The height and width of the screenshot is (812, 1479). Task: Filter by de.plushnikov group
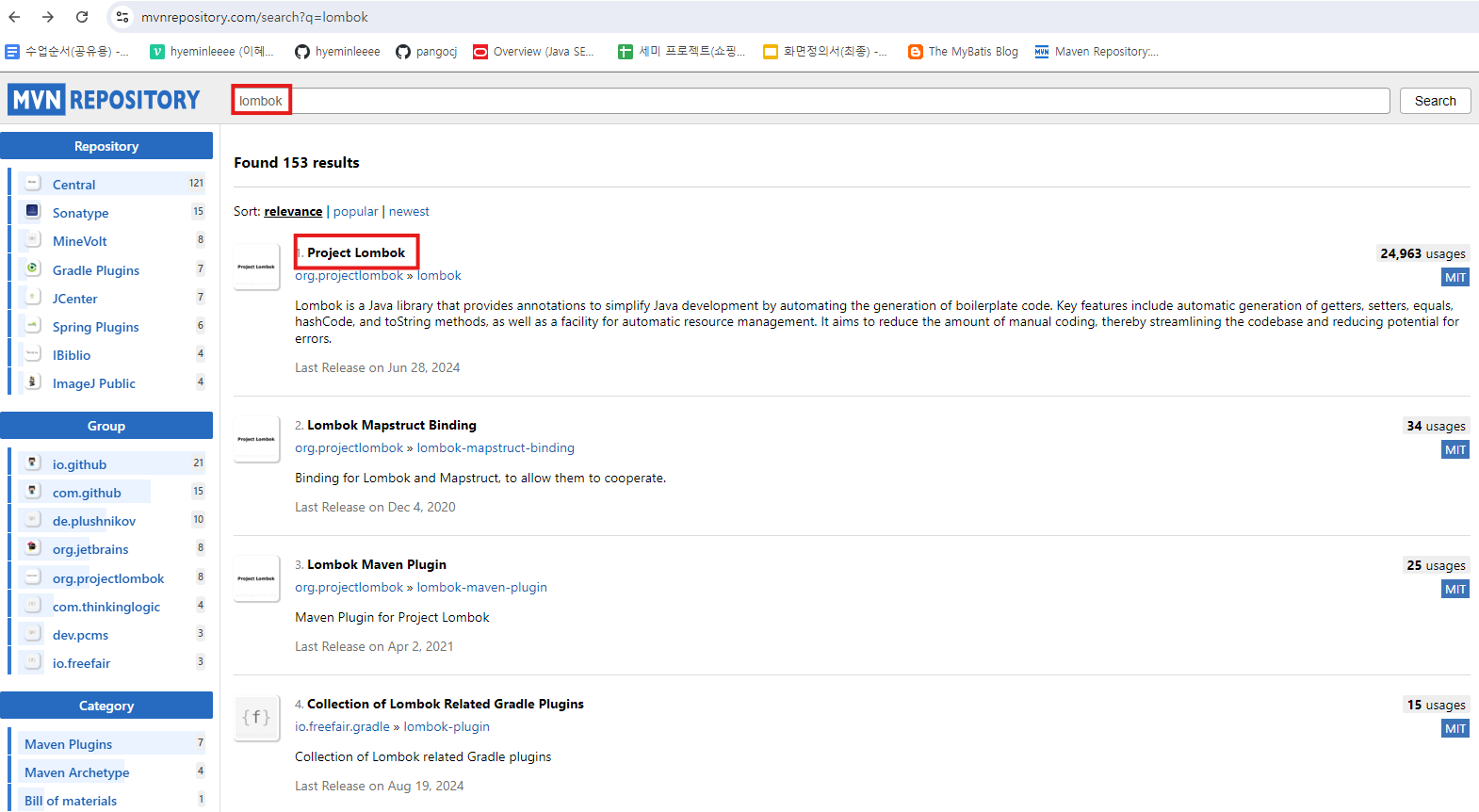click(94, 521)
